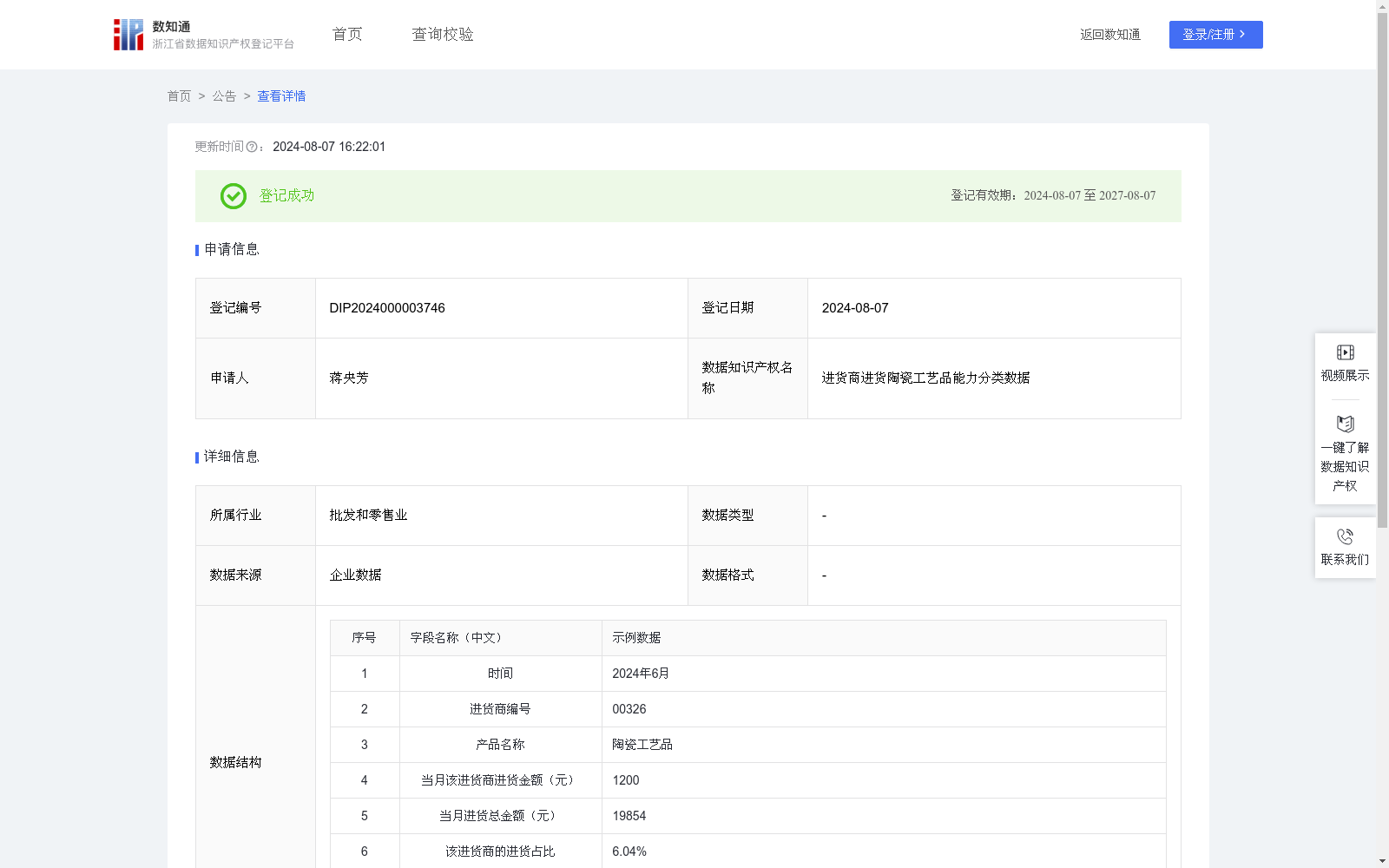This screenshot has width=1389, height=868.
Task: Click the 申请人 label cell
Action: tap(255, 378)
